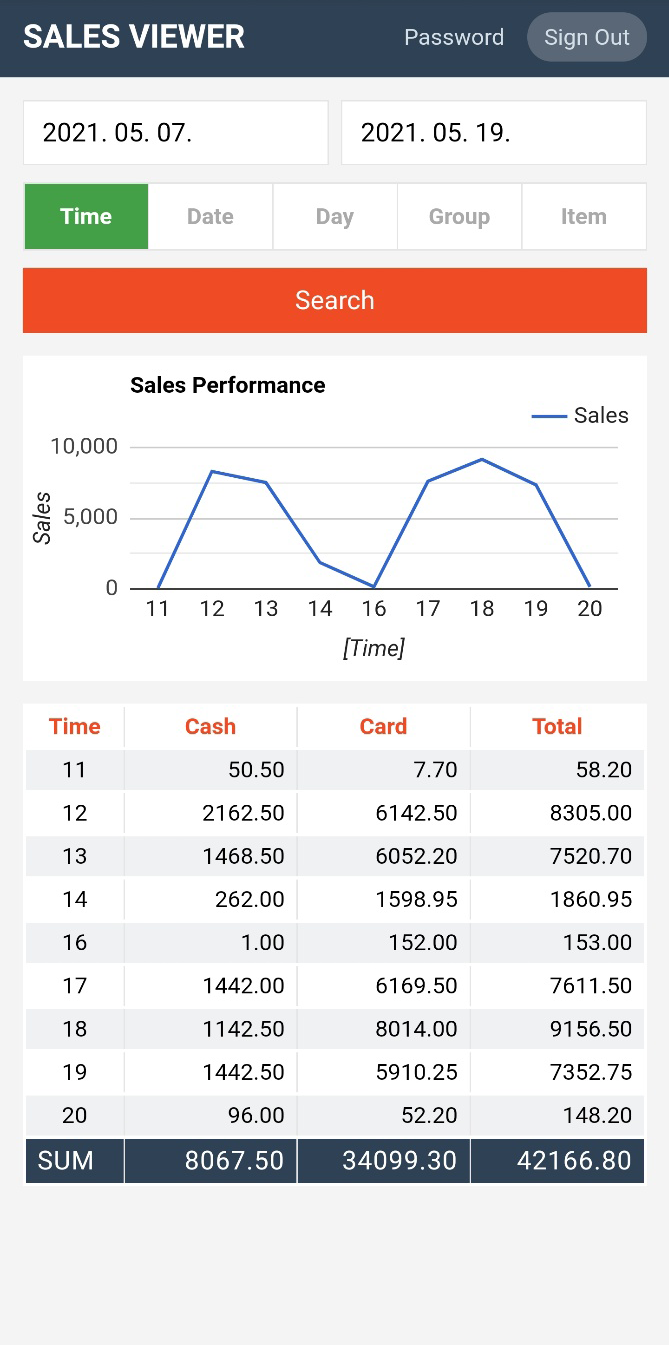Open the end date field 2021. 05. 19.
This screenshot has height=1345, width=669.
point(494,133)
